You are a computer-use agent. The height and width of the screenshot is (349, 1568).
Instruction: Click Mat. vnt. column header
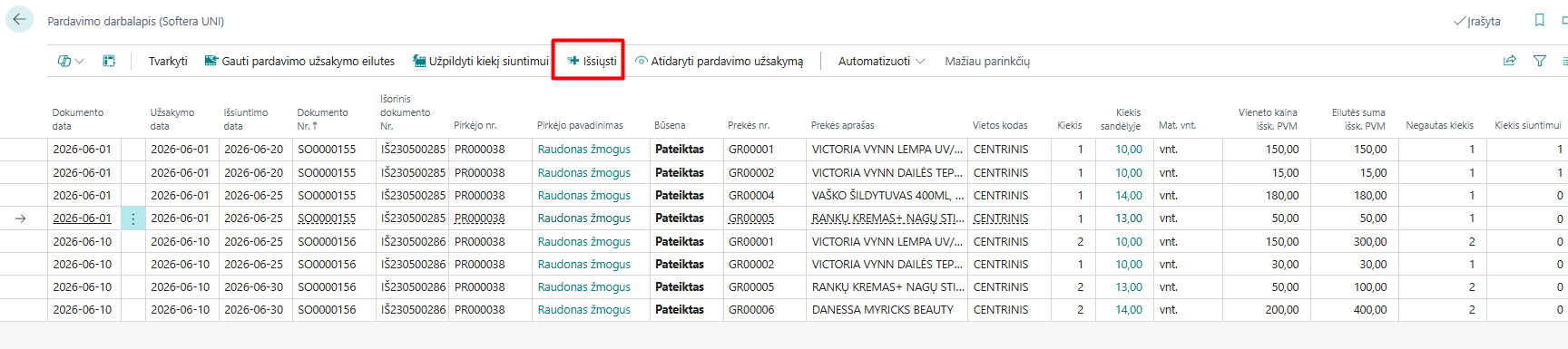(x=1177, y=125)
